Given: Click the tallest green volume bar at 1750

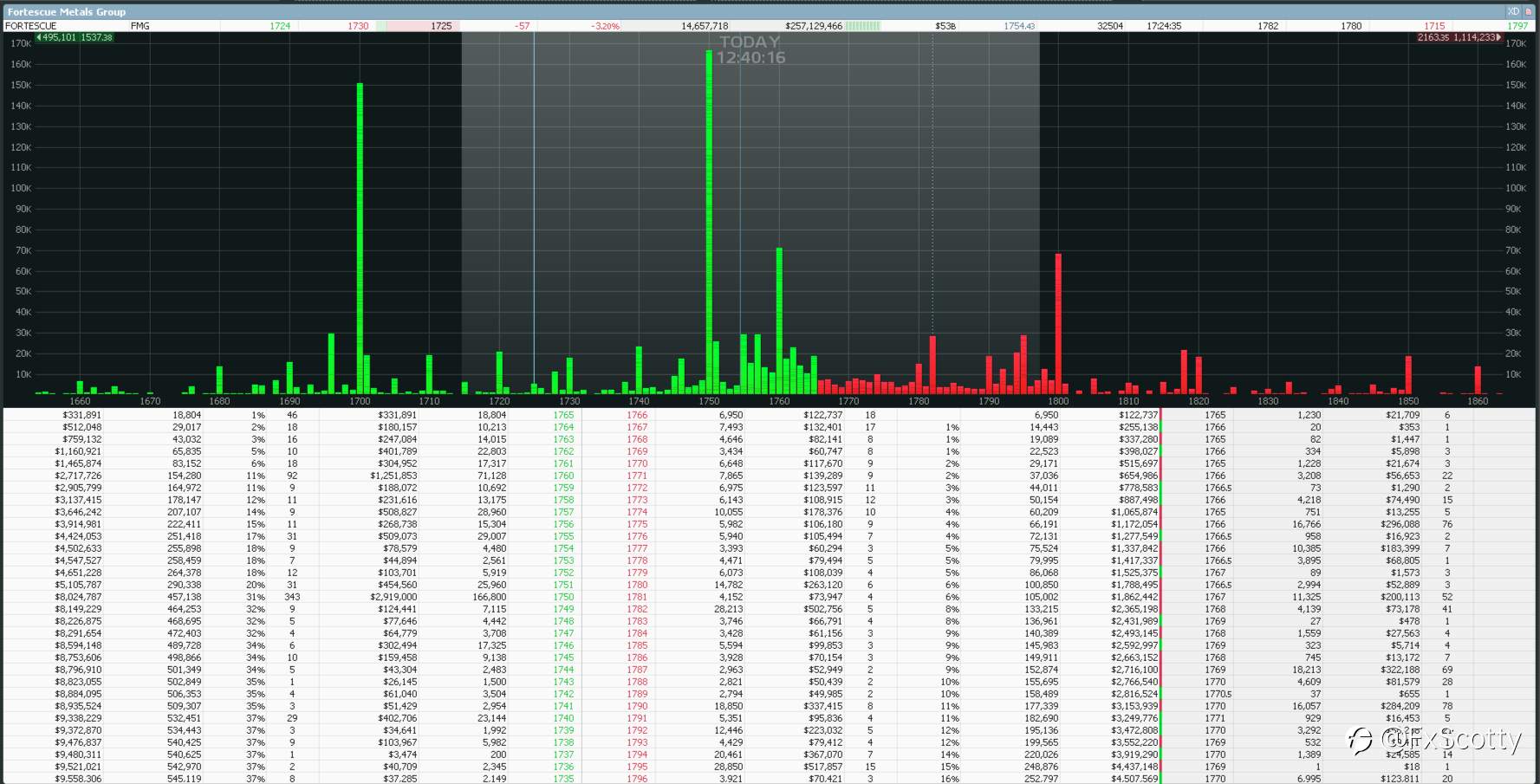Looking at the screenshot, I should coord(709,222).
